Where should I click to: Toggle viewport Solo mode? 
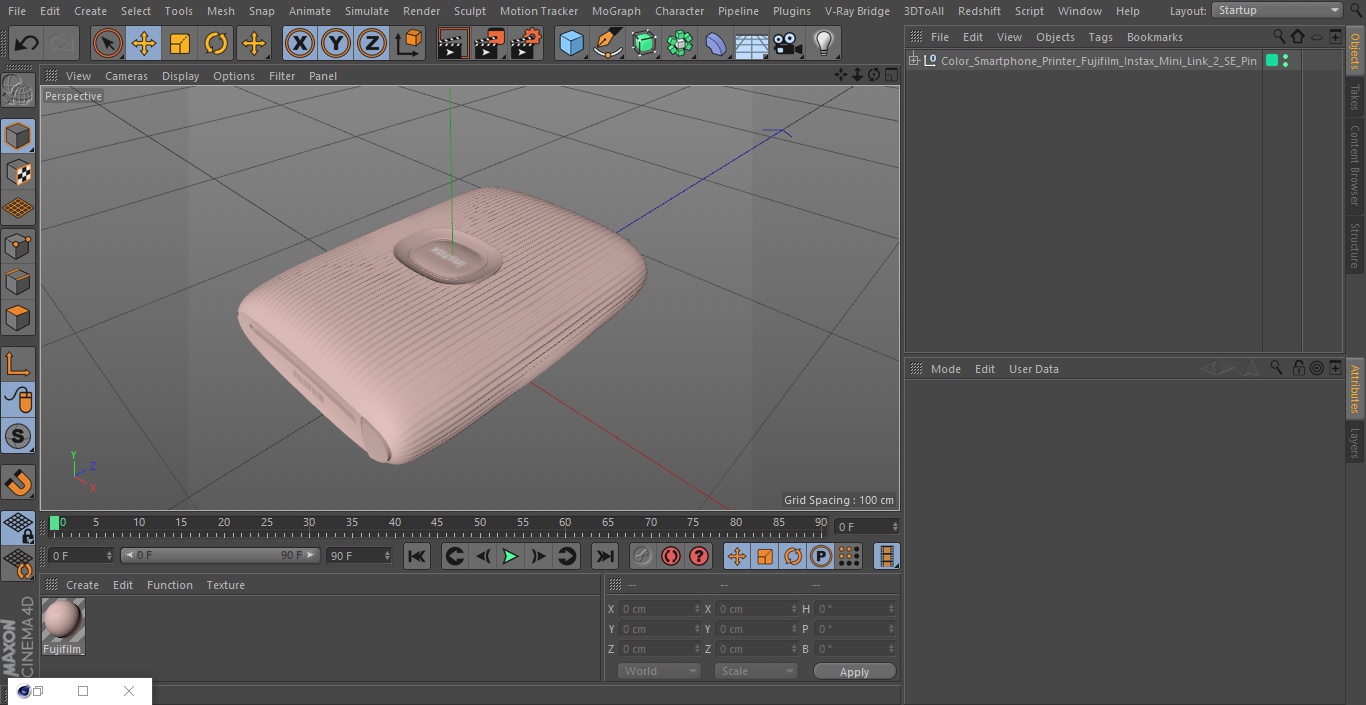18,437
